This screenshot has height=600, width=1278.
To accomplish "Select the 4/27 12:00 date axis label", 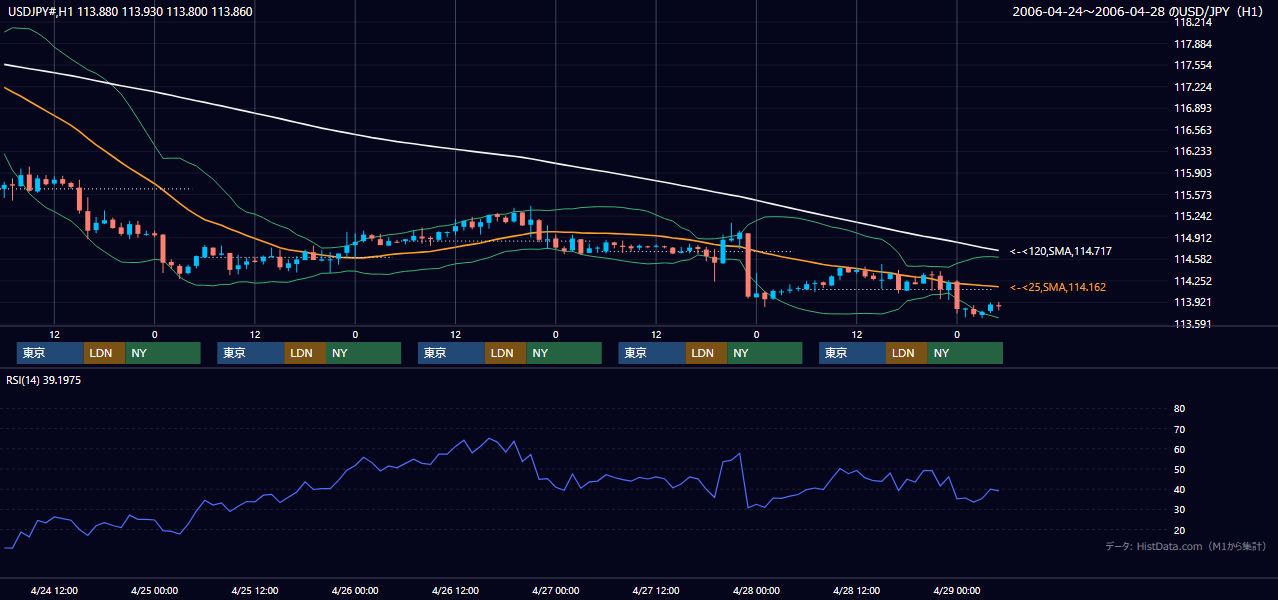I will (656, 590).
